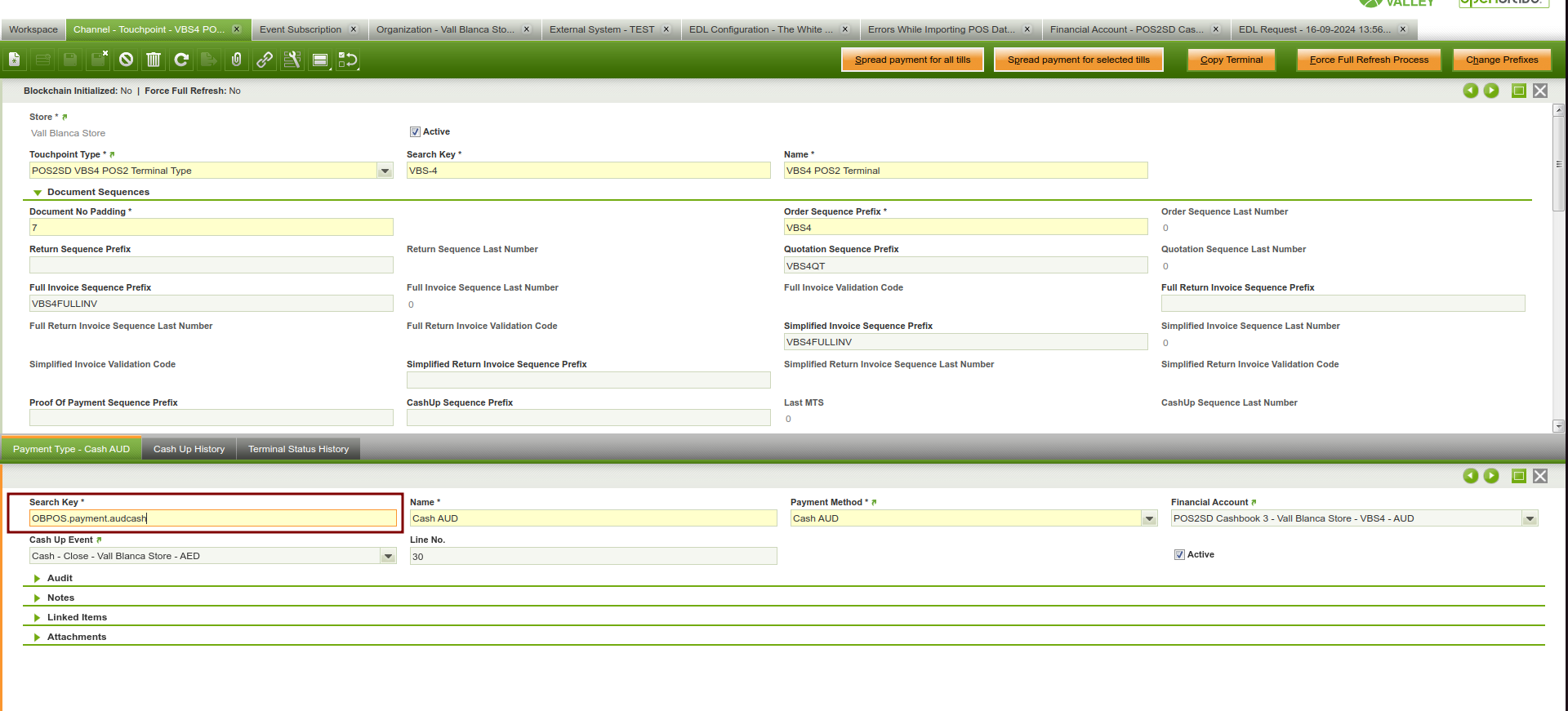
Task: Expand the Audit section
Action: [x=38, y=578]
